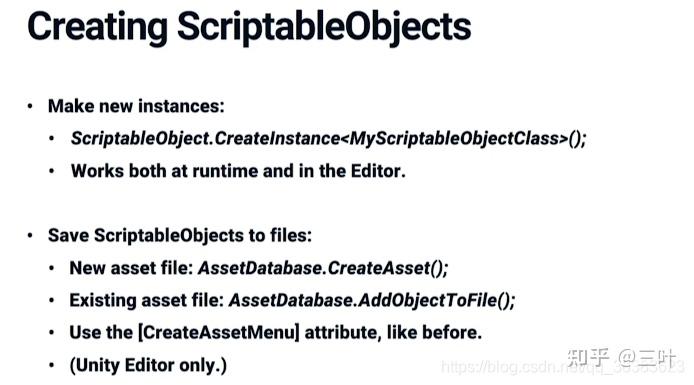The height and width of the screenshot is (385, 694).
Task: Select the 'Make new instances:' heading
Action: coord(136,106)
